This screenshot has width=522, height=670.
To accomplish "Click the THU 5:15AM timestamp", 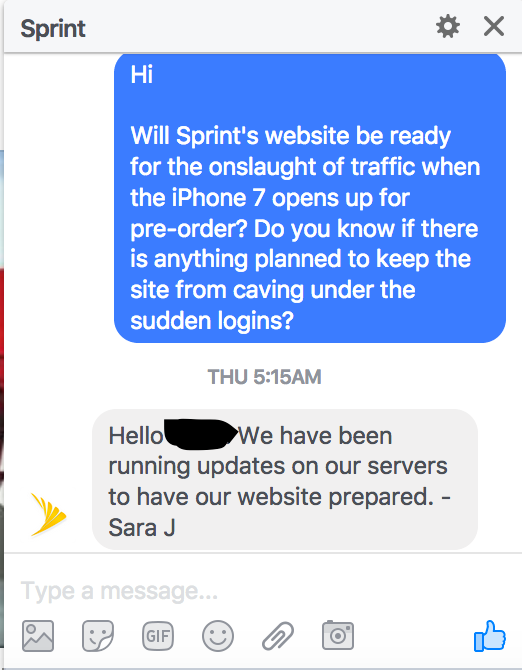I will click(x=264, y=377).
